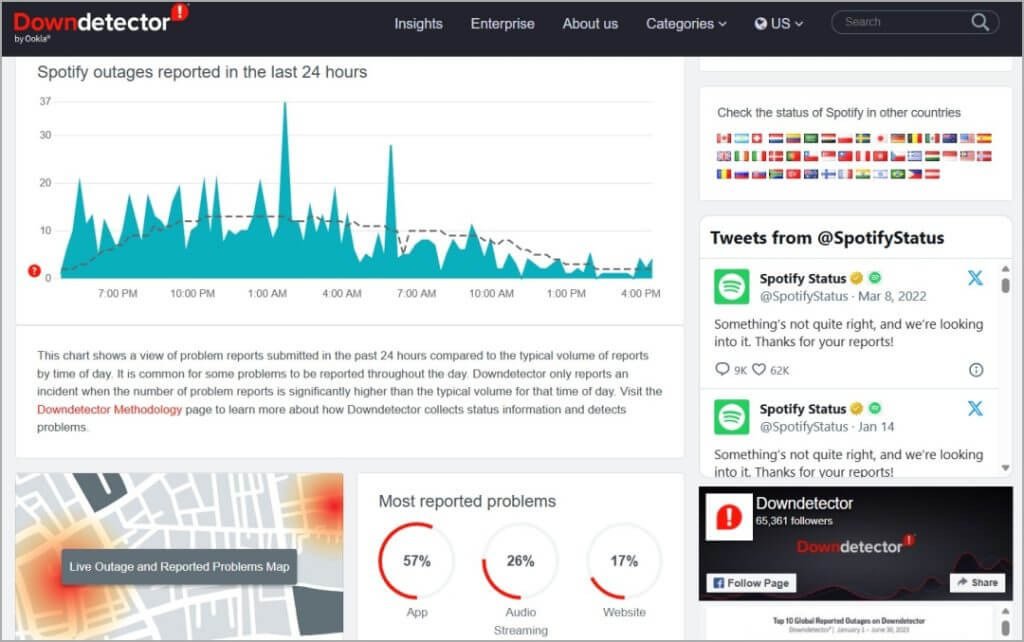Click the 'Tweets from @SpotifyStatus' heading
Image resolution: width=1024 pixels, height=642 pixels.
827,238
